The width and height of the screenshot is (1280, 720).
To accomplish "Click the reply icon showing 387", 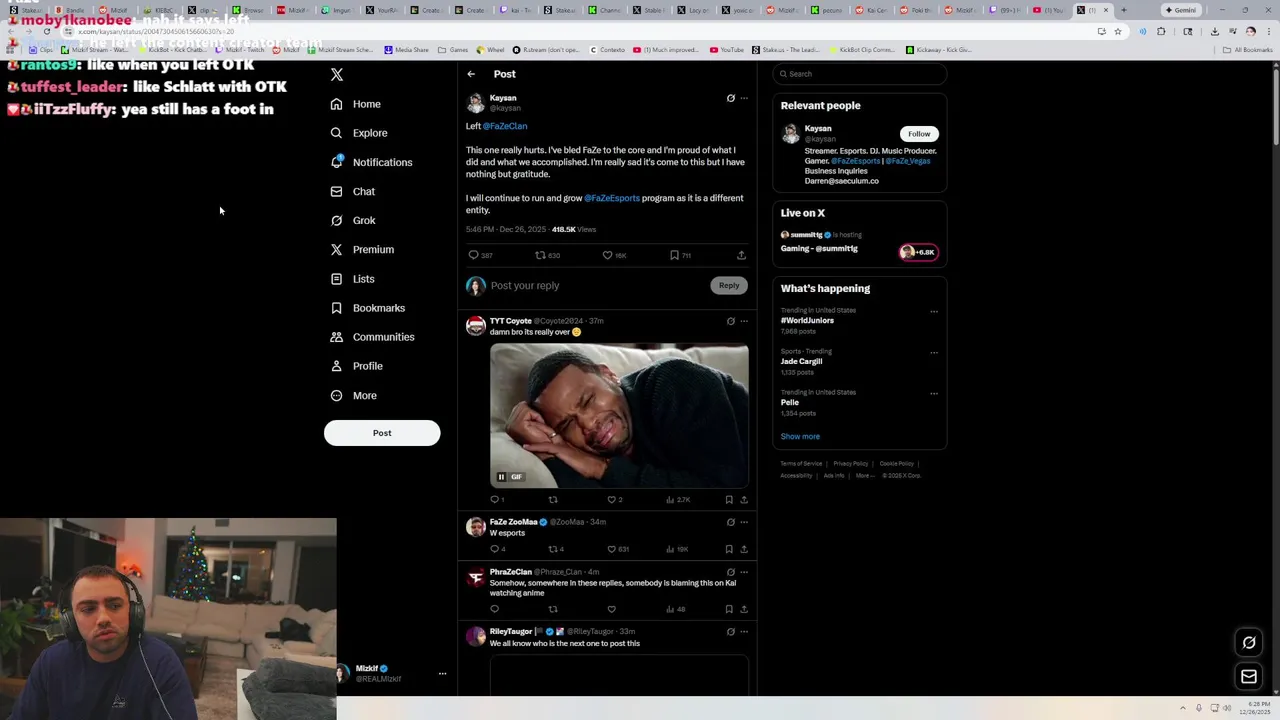I will (x=481, y=255).
